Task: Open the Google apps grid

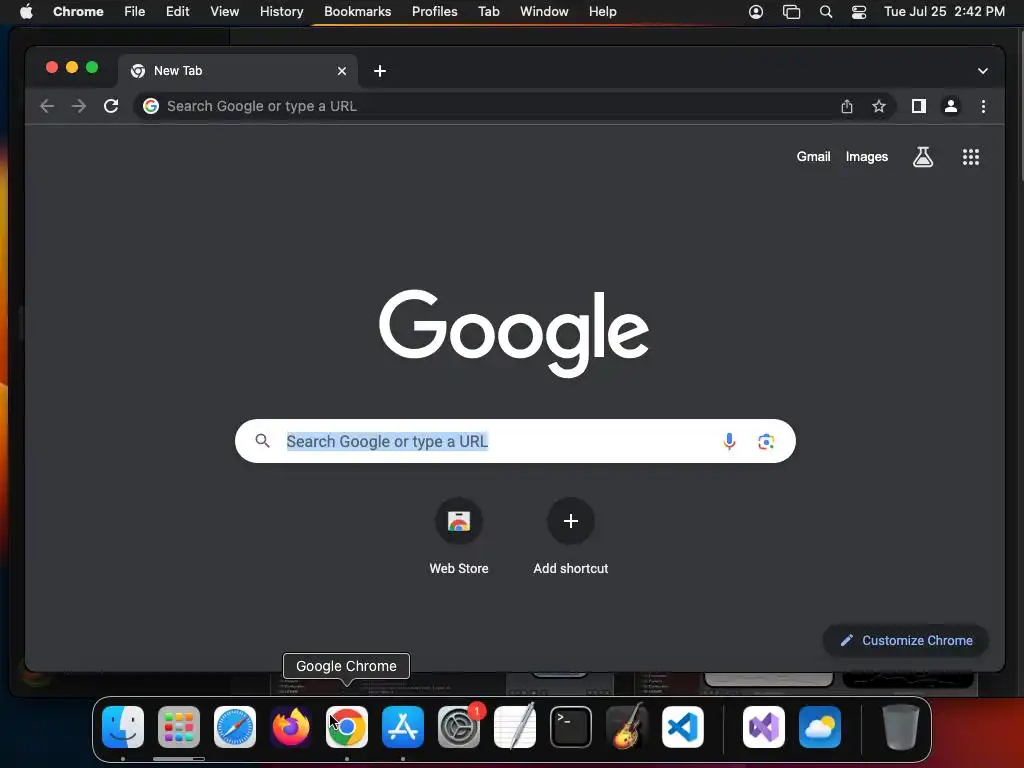Action: (x=971, y=157)
